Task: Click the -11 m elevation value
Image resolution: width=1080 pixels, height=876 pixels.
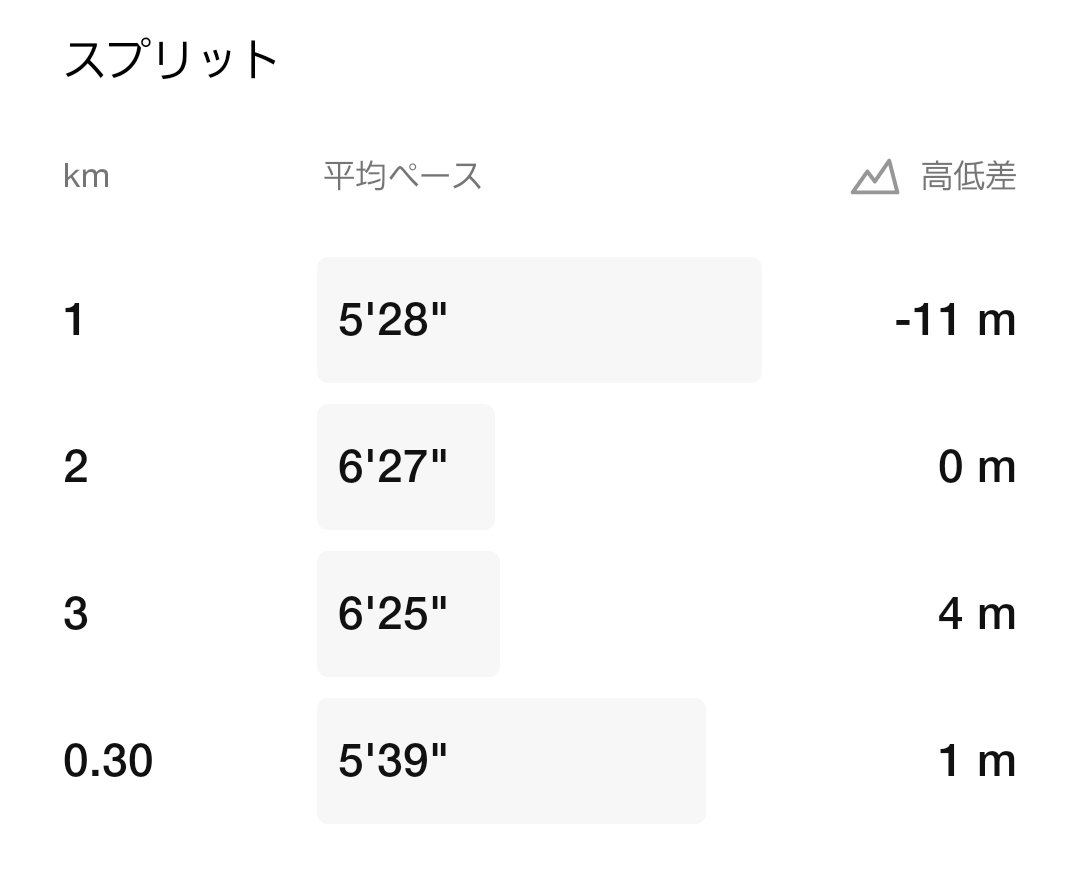Action: 955,321
